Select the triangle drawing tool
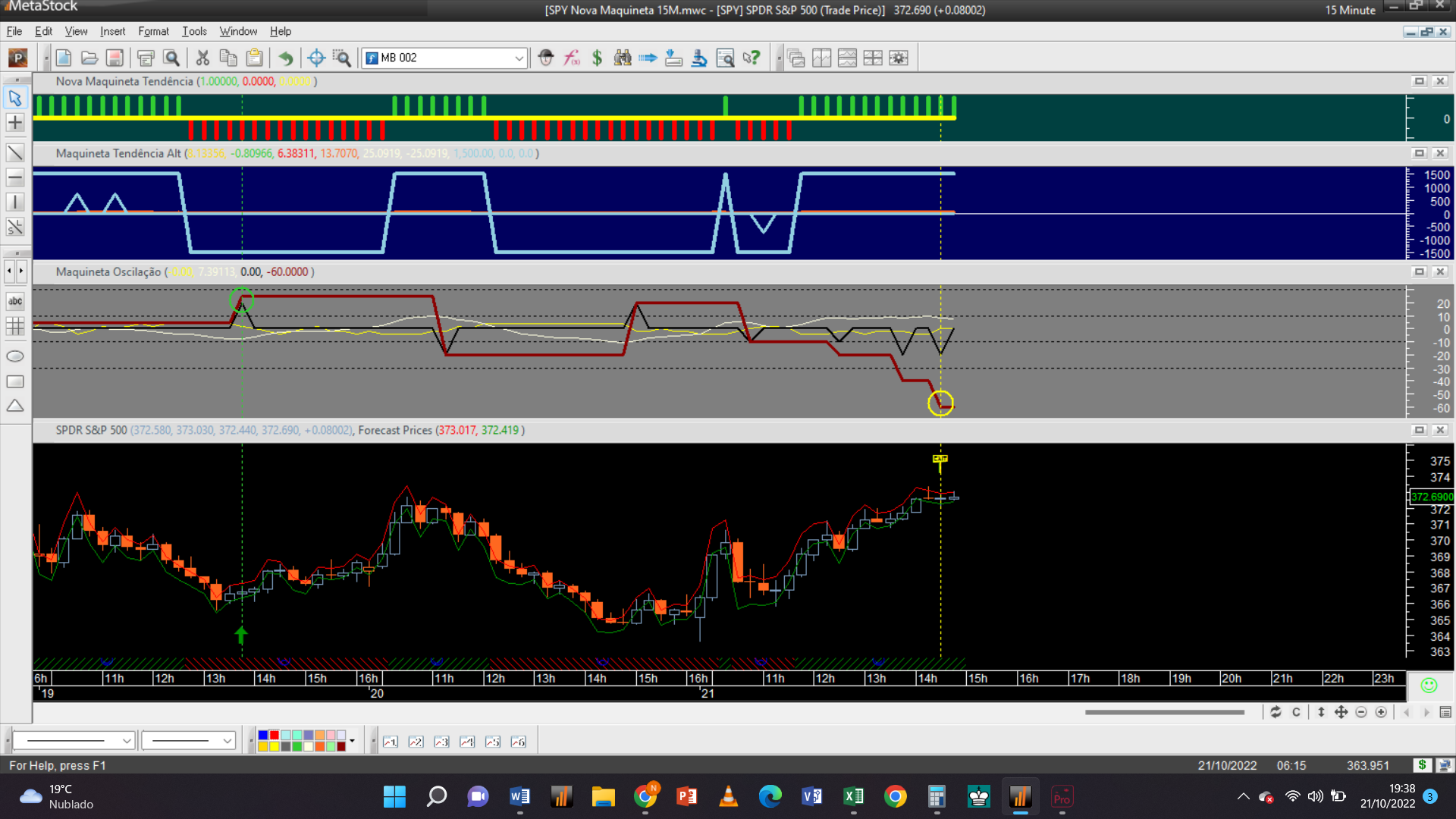 (15, 406)
